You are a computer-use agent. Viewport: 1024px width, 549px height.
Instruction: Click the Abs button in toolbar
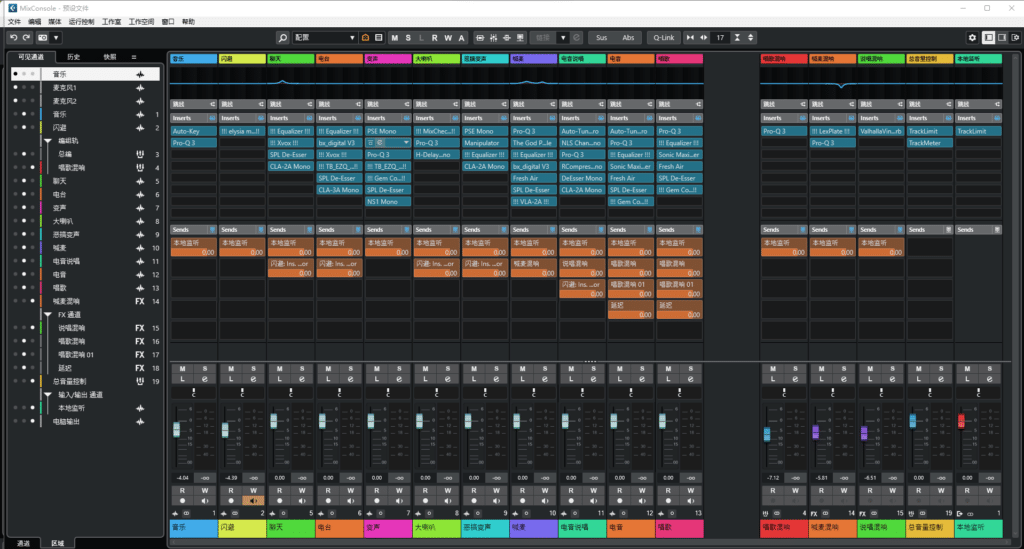coord(628,37)
